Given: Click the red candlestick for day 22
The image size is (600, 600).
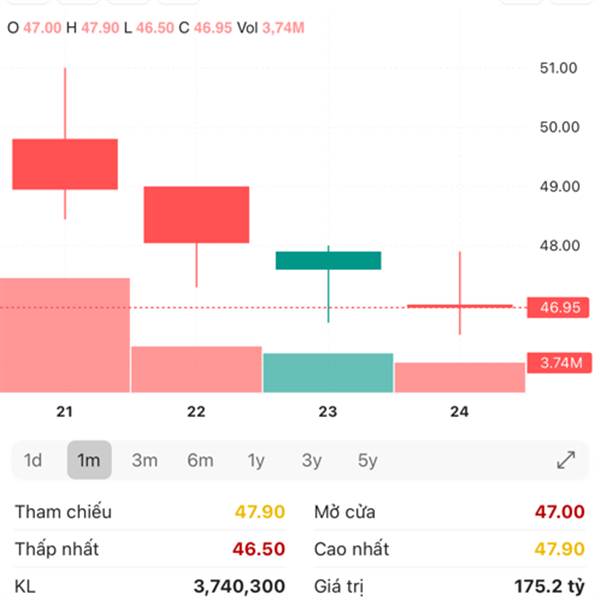Looking at the screenshot, I should click(196, 214).
